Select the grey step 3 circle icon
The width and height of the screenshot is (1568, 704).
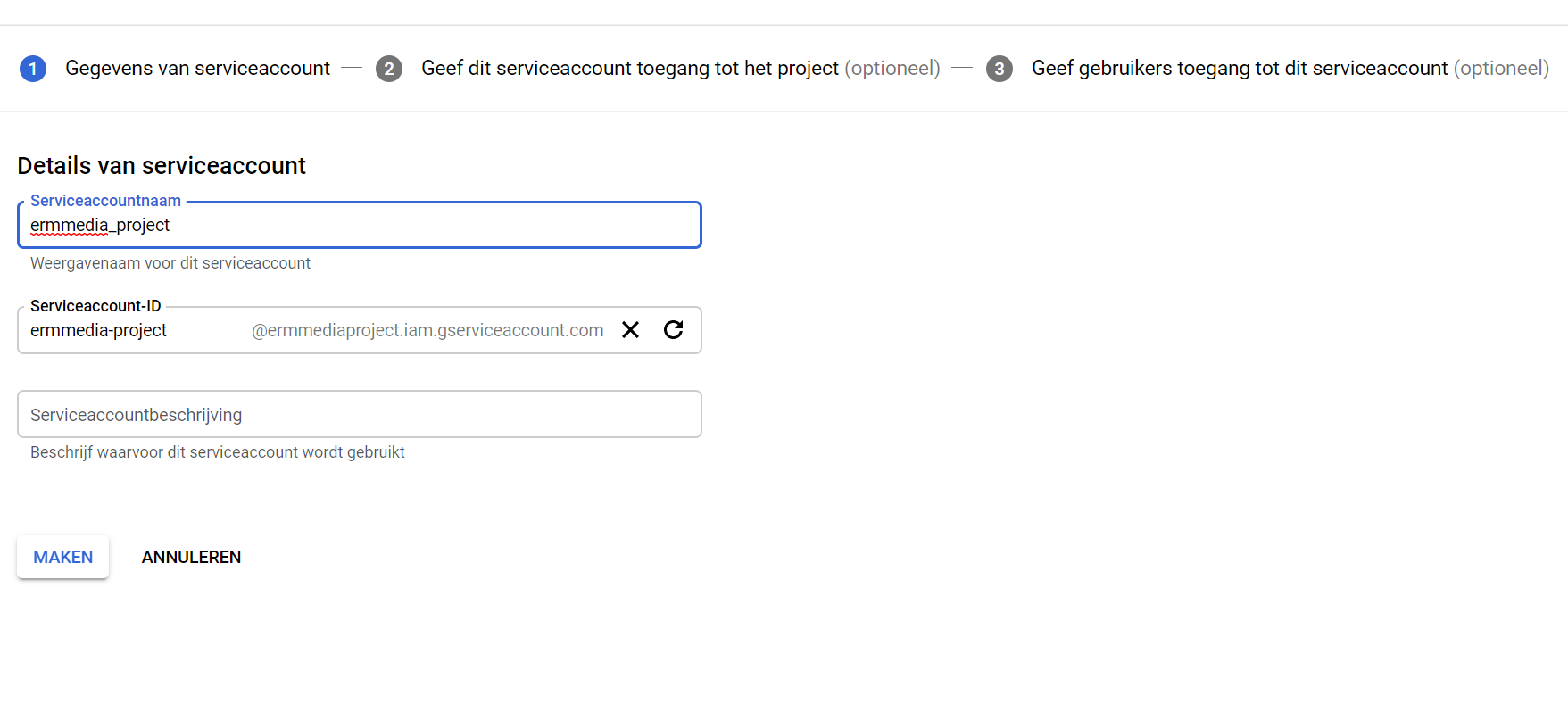[x=1000, y=69]
